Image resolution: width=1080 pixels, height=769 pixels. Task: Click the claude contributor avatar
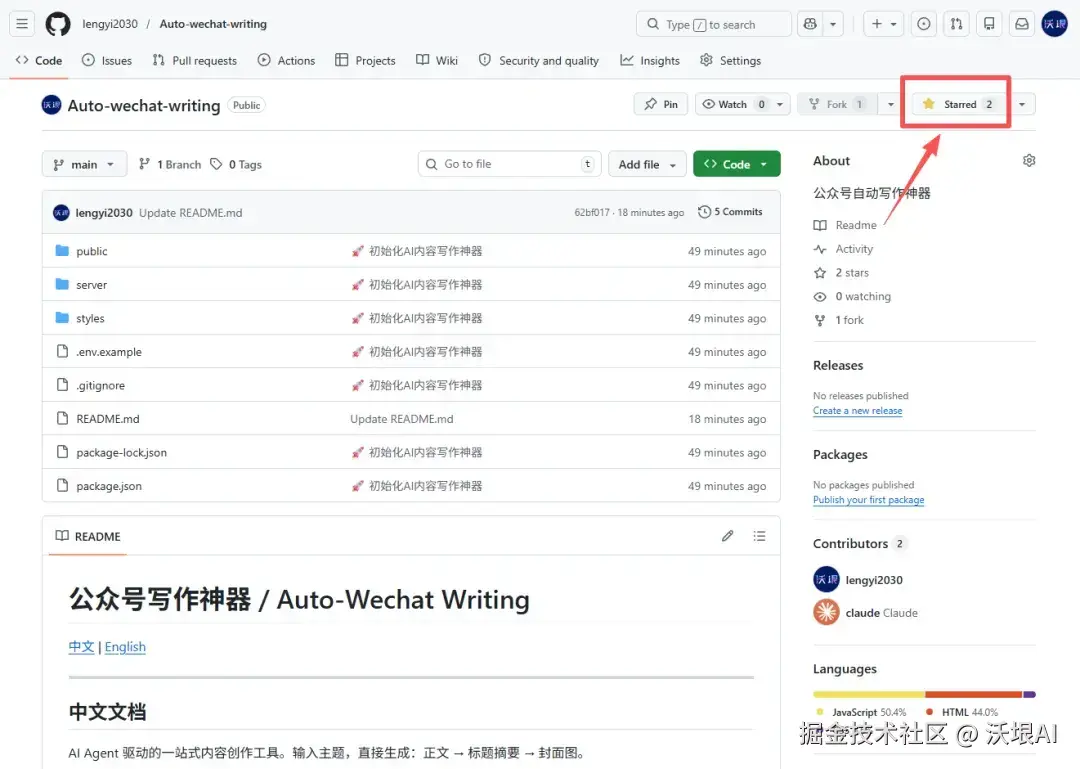coord(826,612)
